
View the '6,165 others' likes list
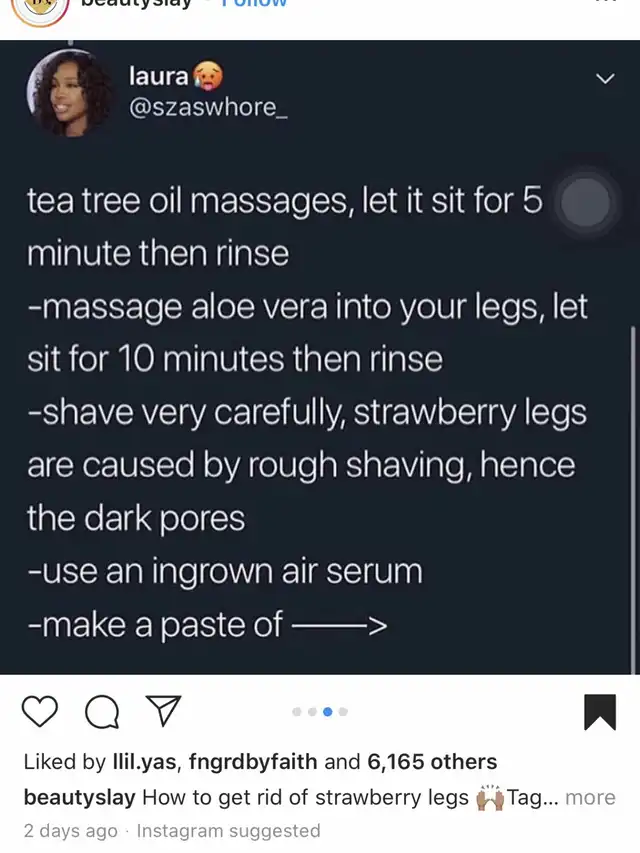(x=432, y=762)
